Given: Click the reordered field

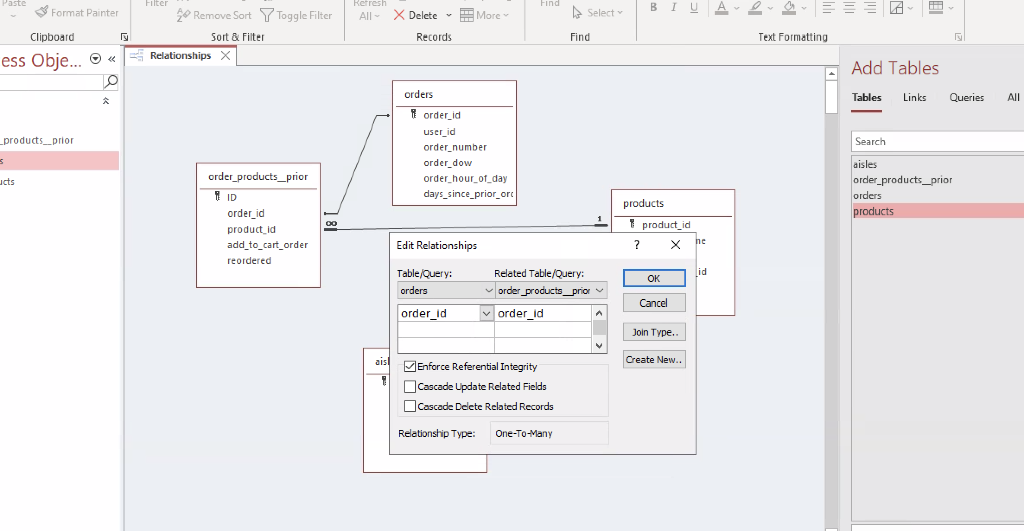Looking at the screenshot, I should click(x=249, y=261).
